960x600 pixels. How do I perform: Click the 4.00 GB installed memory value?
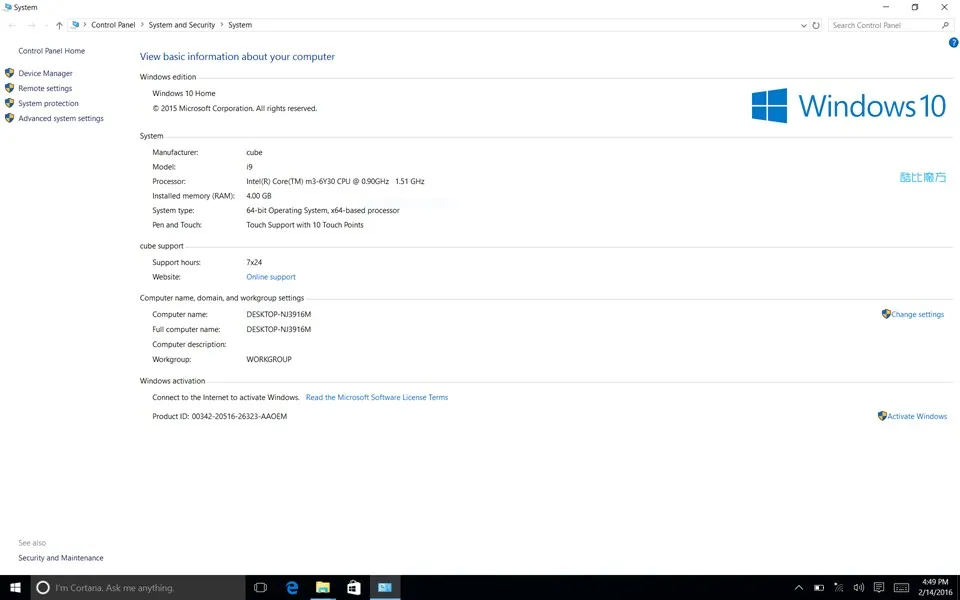point(258,196)
